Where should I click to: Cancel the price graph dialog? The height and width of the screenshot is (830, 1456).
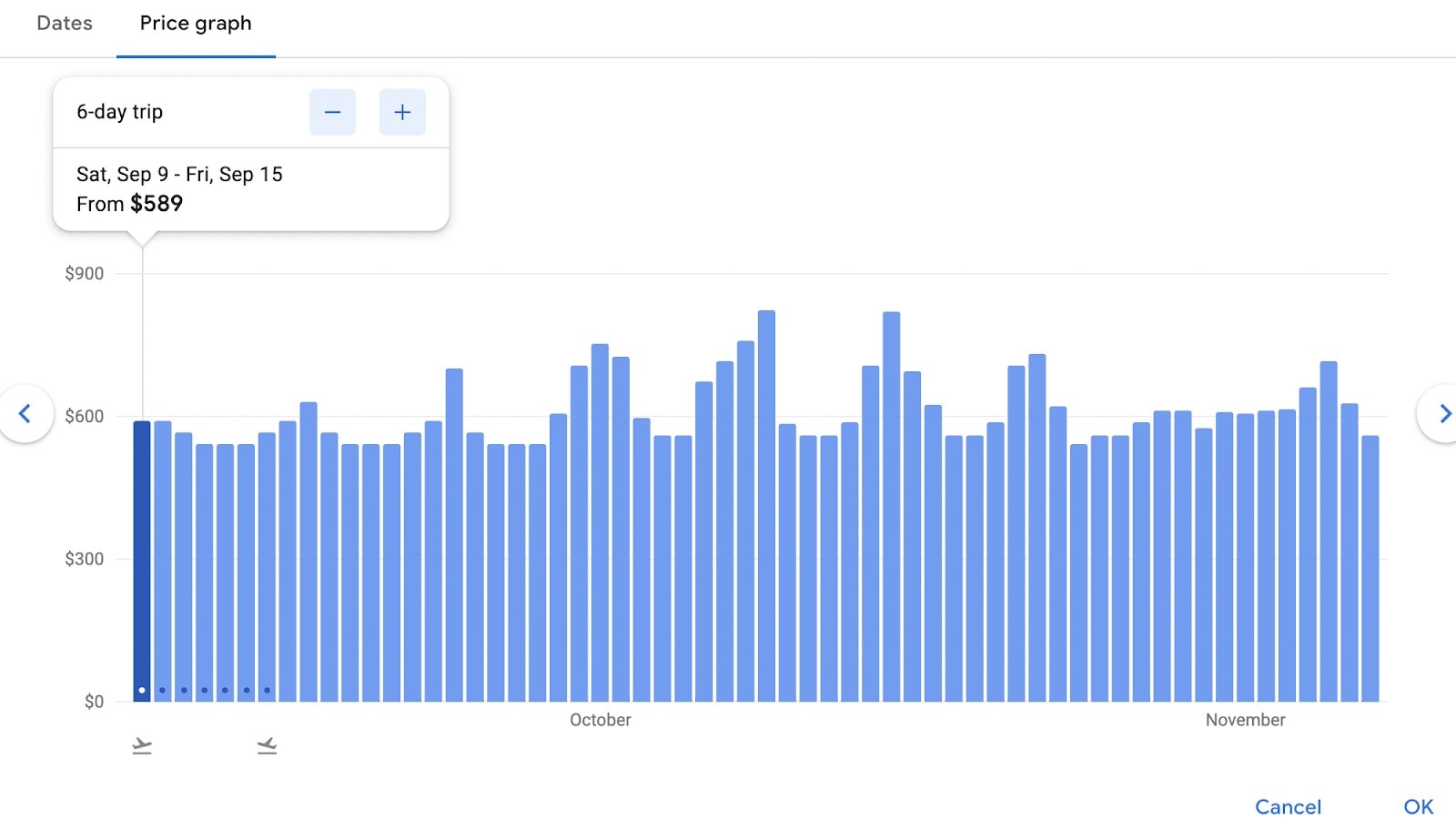click(1288, 806)
